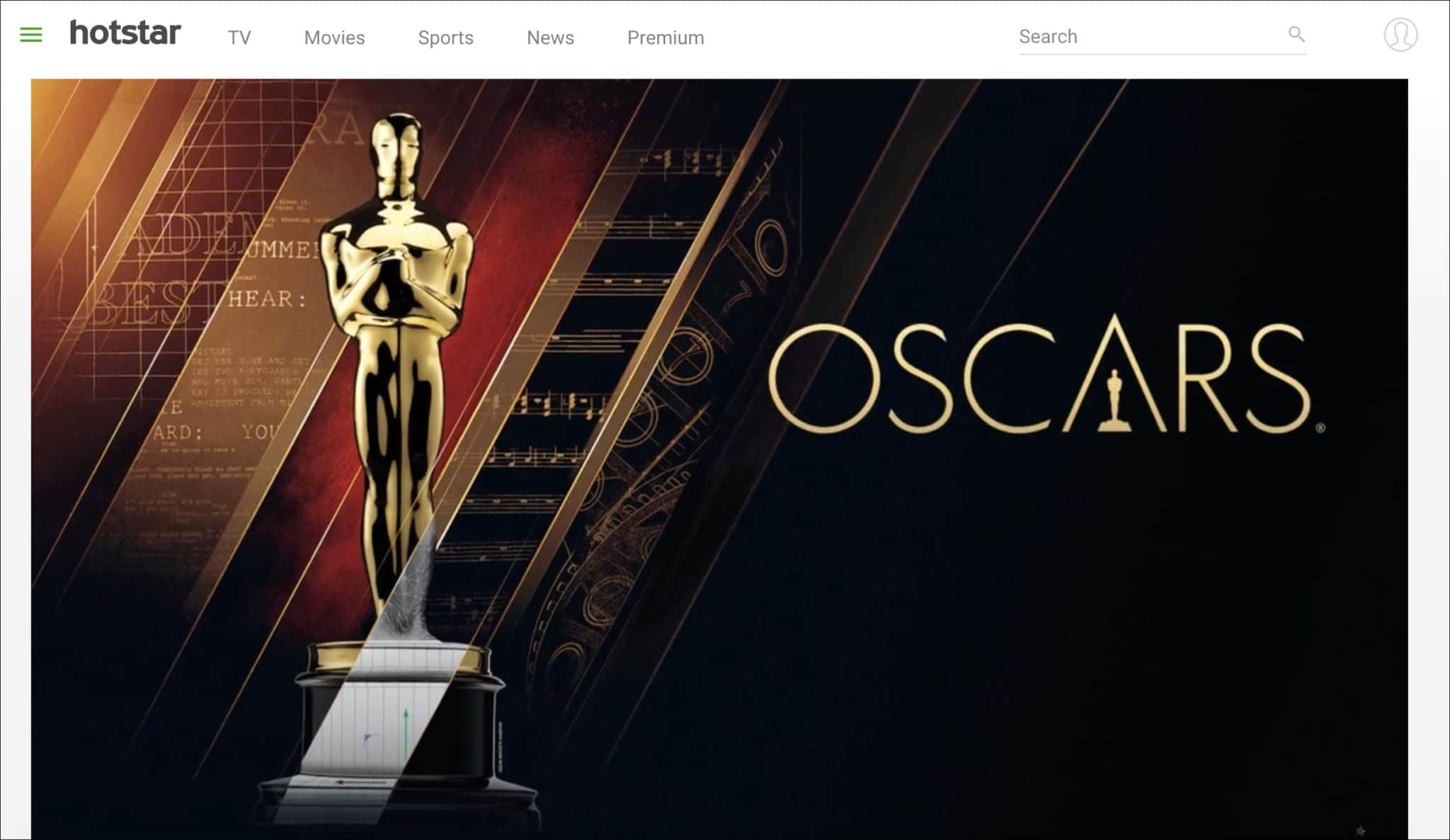Open the user profile avatar icon

[x=1400, y=35]
